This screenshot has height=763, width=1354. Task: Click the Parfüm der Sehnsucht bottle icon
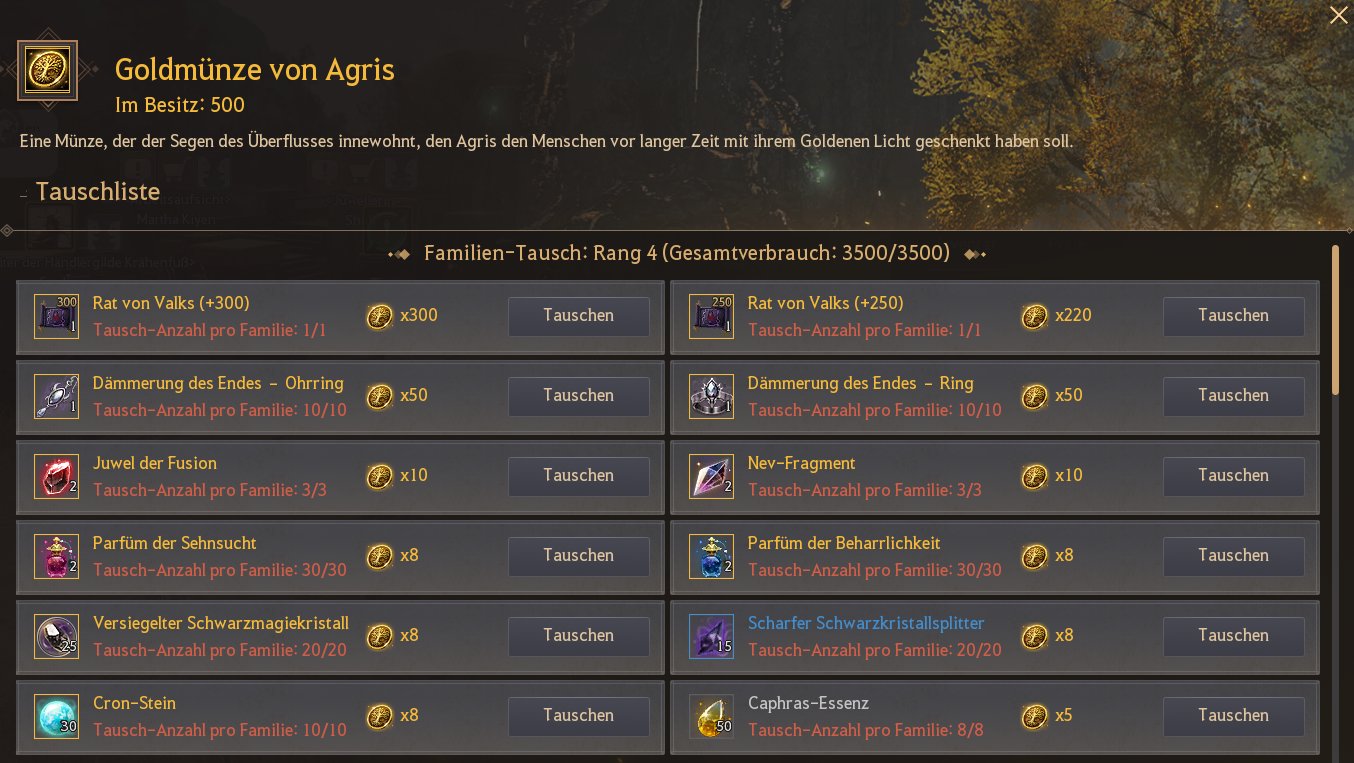coord(56,556)
